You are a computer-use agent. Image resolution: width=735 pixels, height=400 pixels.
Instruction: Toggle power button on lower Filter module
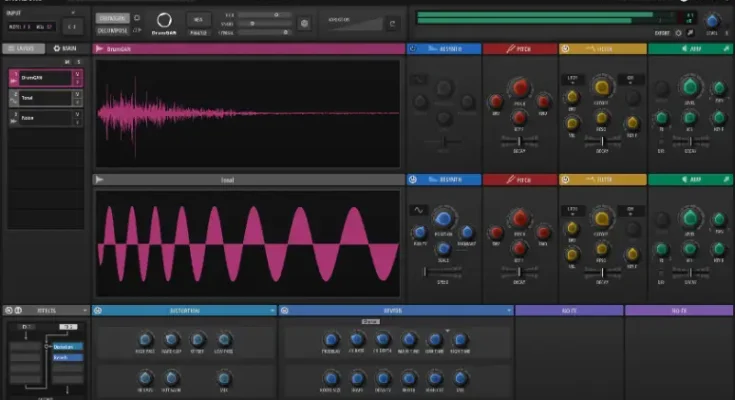tap(565, 180)
